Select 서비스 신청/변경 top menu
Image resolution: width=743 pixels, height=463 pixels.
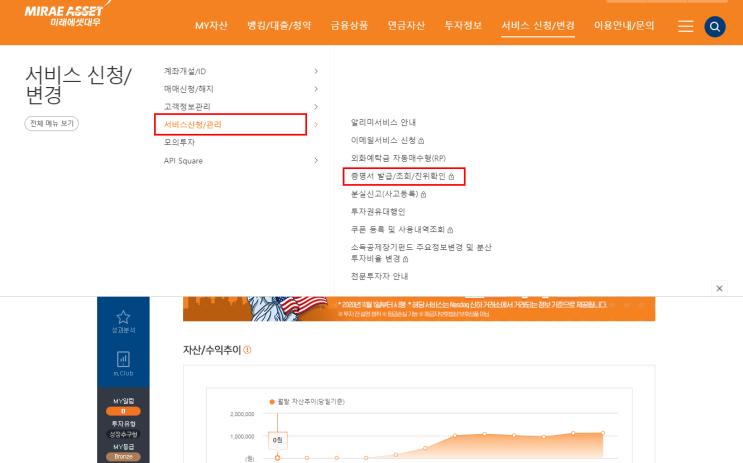[x=538, y=26]
